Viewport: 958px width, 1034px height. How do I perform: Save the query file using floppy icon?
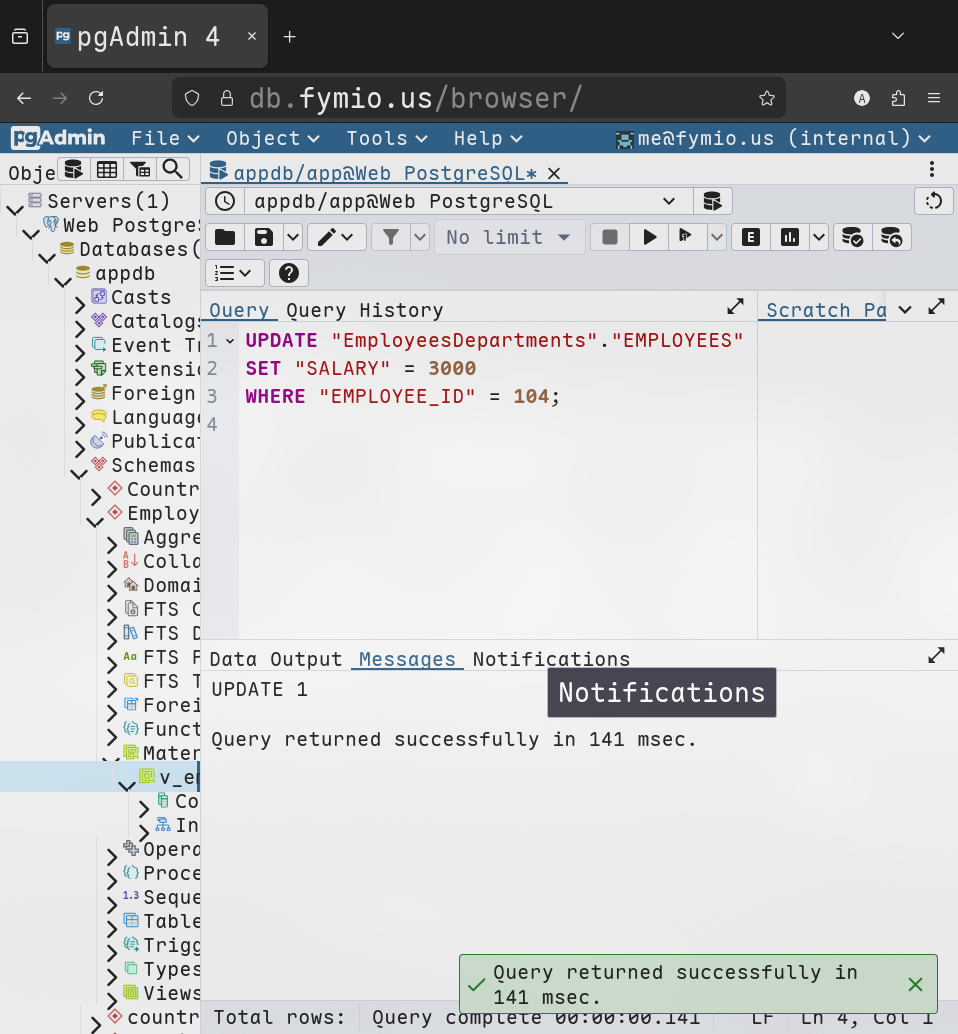tap(264, 237)
